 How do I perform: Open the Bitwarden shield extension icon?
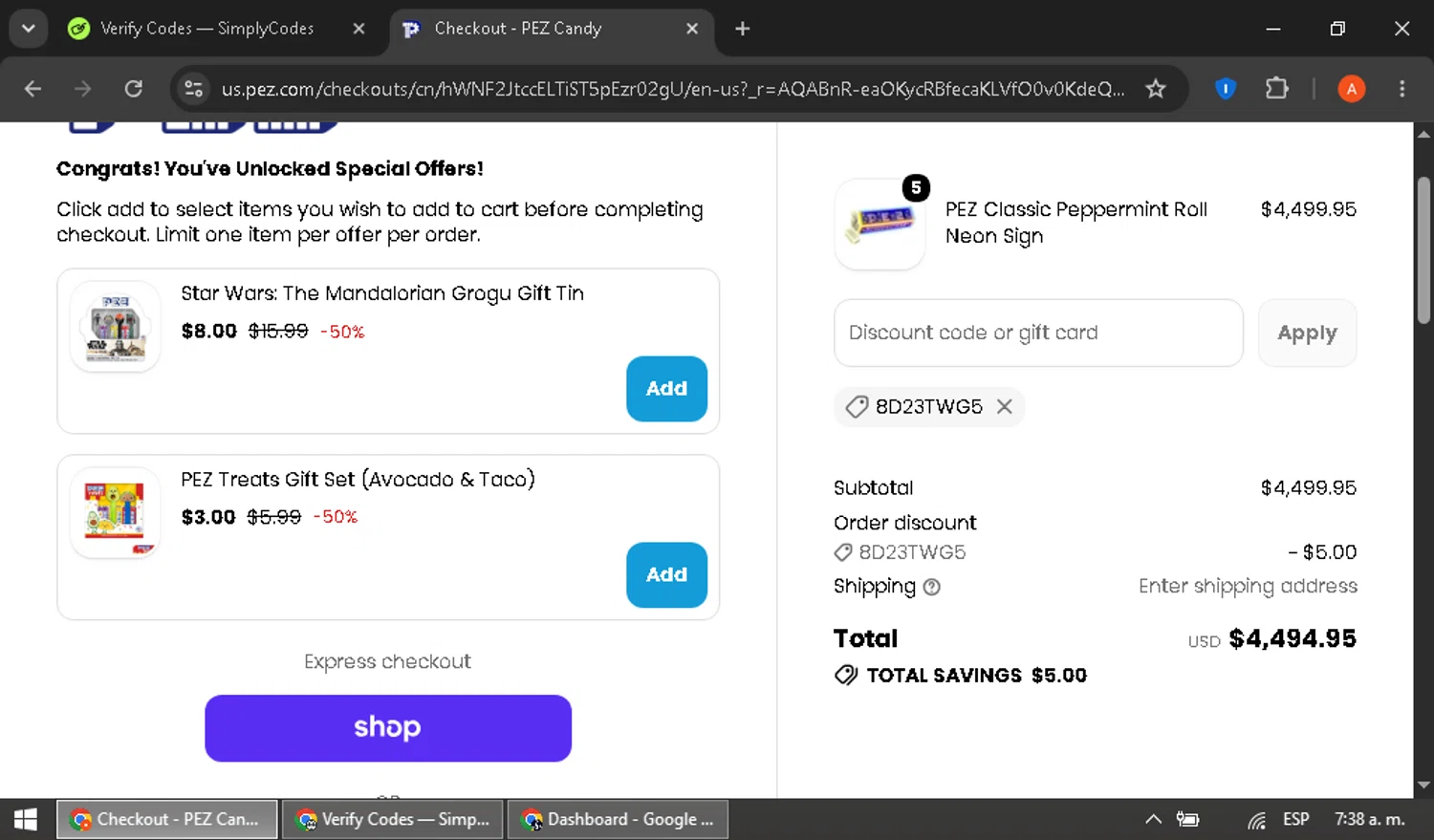(x=1225, y=89)
